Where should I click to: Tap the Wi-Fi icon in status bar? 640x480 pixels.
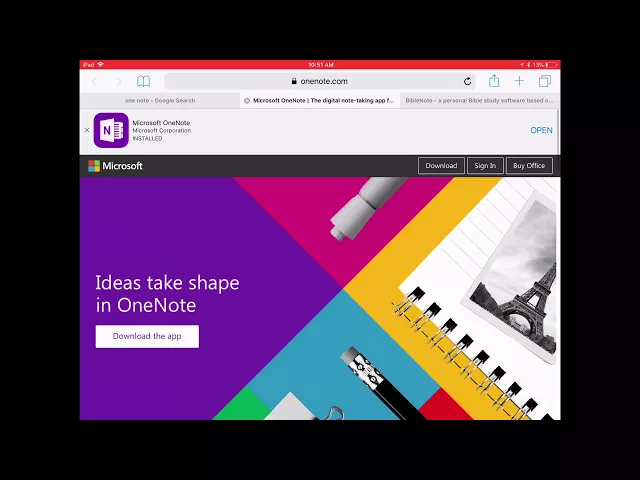(100, 64)
